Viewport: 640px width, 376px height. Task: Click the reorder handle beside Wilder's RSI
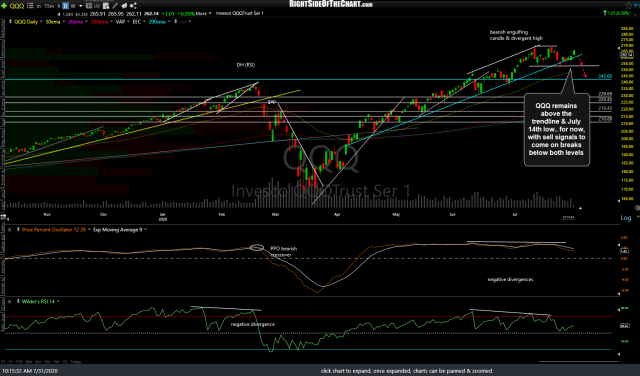pyautogui.click(x=18, y=302)
